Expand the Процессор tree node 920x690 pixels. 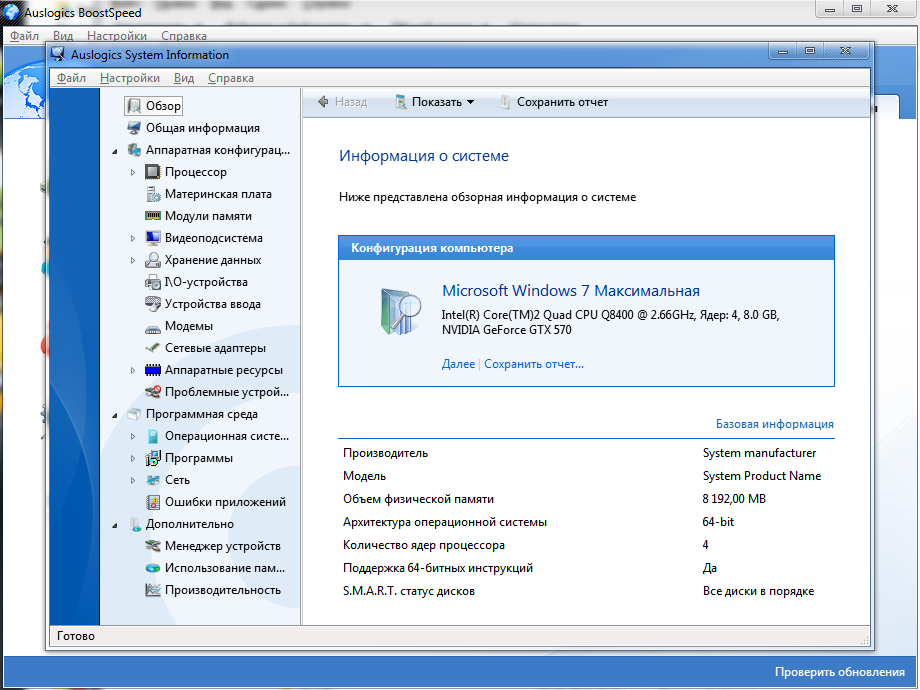click(x=133, y=172)
